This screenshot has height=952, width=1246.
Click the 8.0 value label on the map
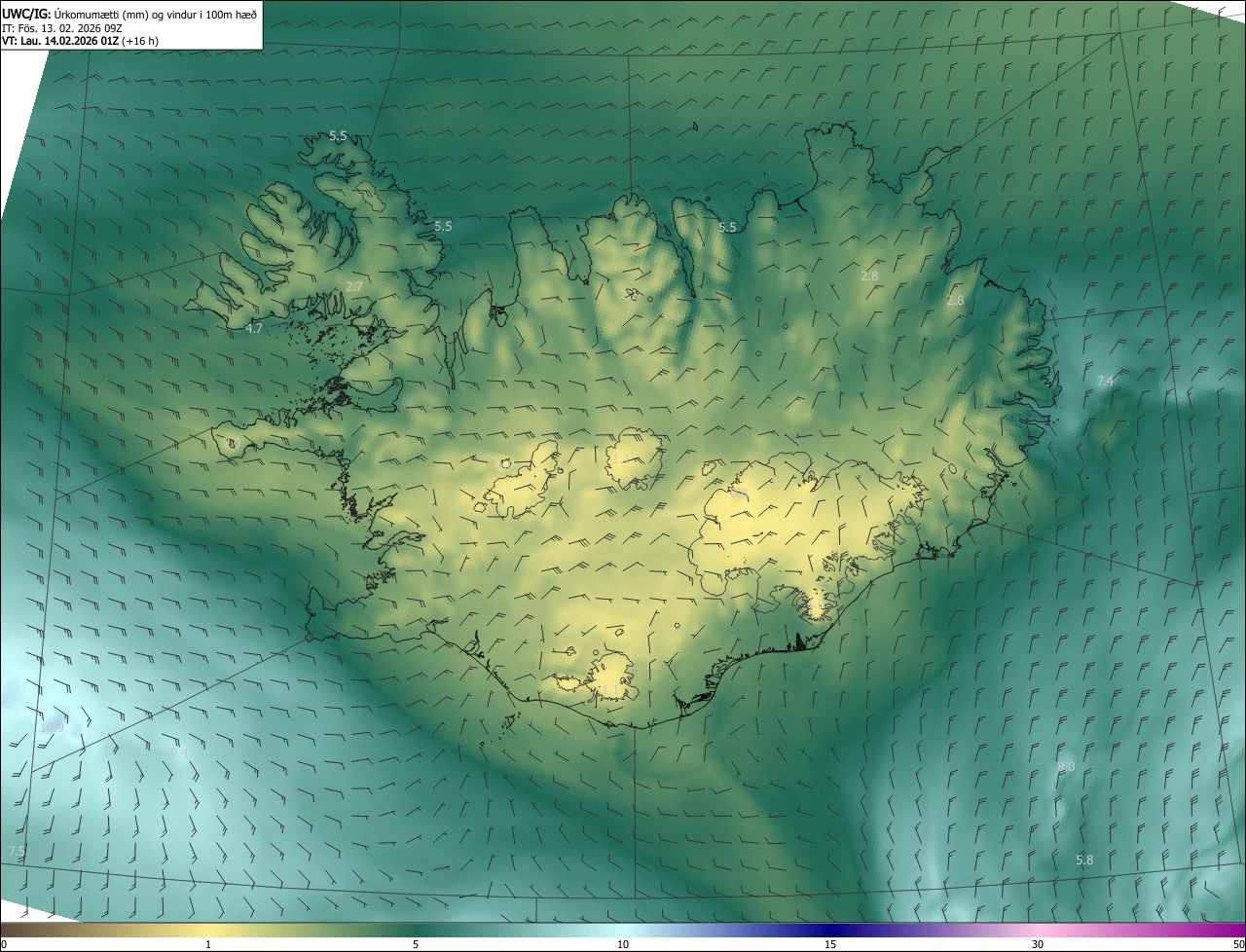point(1066,767)
